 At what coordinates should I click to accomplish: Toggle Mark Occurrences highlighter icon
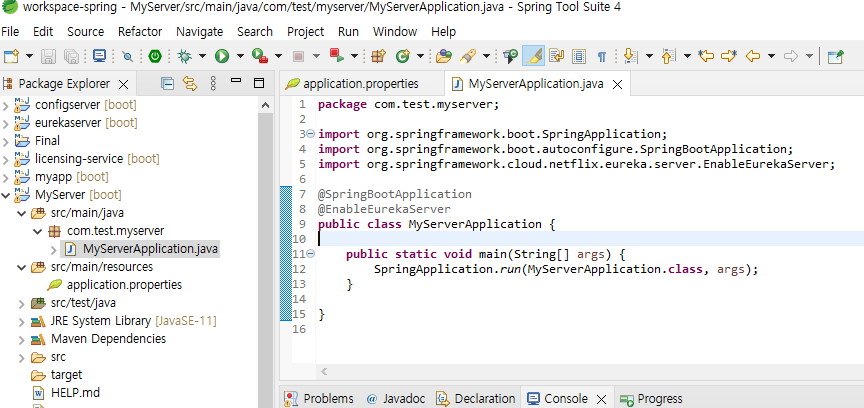533,56
